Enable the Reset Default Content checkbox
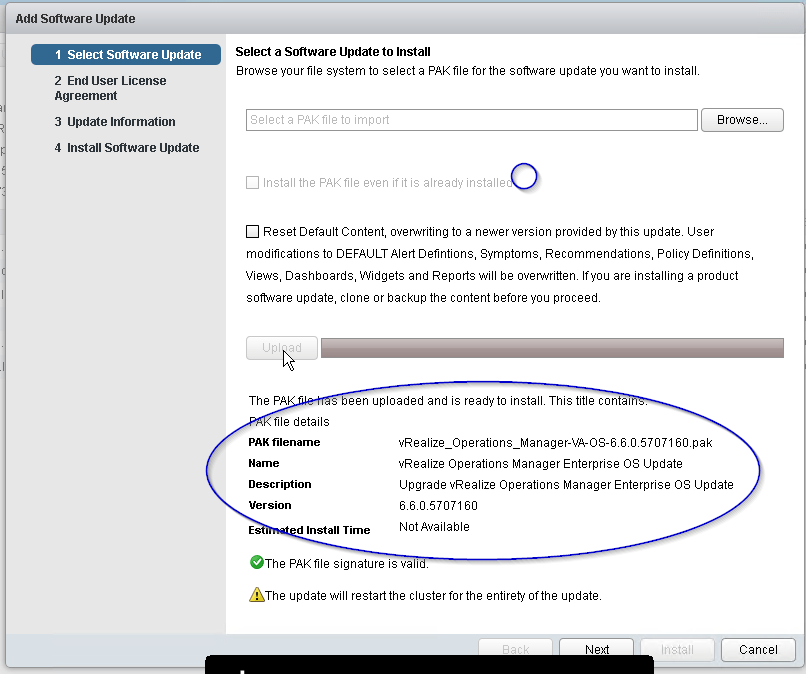The height and width of the screenshot is (674, 806). click(x=253, y=232)
